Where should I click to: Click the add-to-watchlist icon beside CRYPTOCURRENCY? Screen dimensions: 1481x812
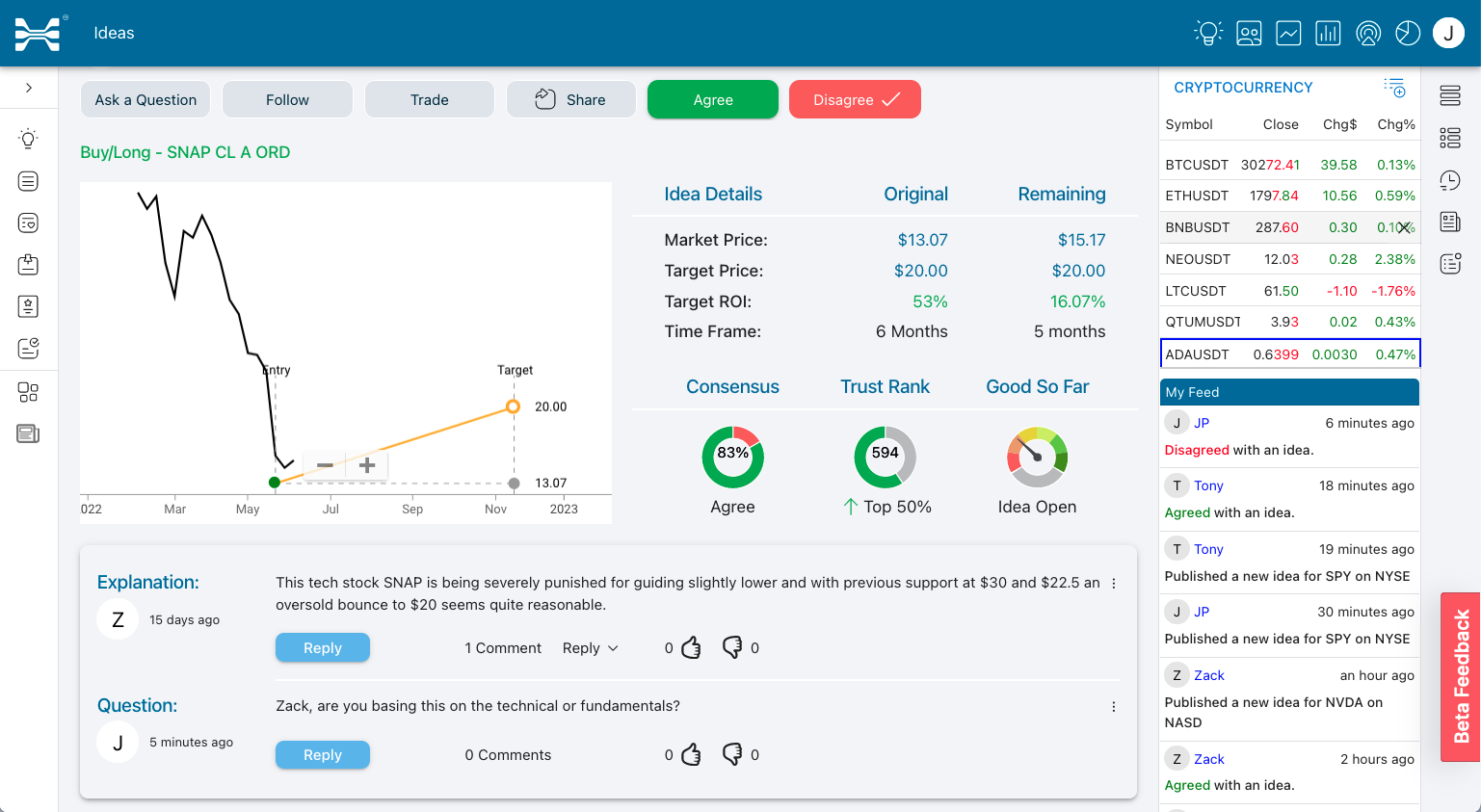click(x=1395, y=88)
